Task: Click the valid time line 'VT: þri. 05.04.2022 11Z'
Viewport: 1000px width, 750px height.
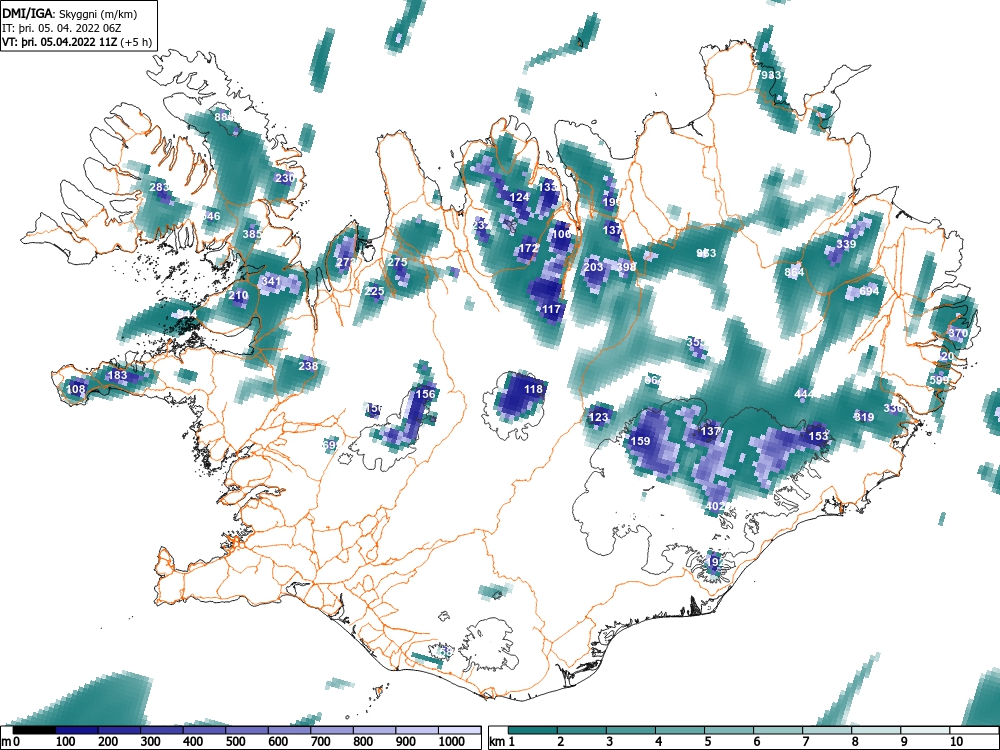Action: tap(62, 42)
